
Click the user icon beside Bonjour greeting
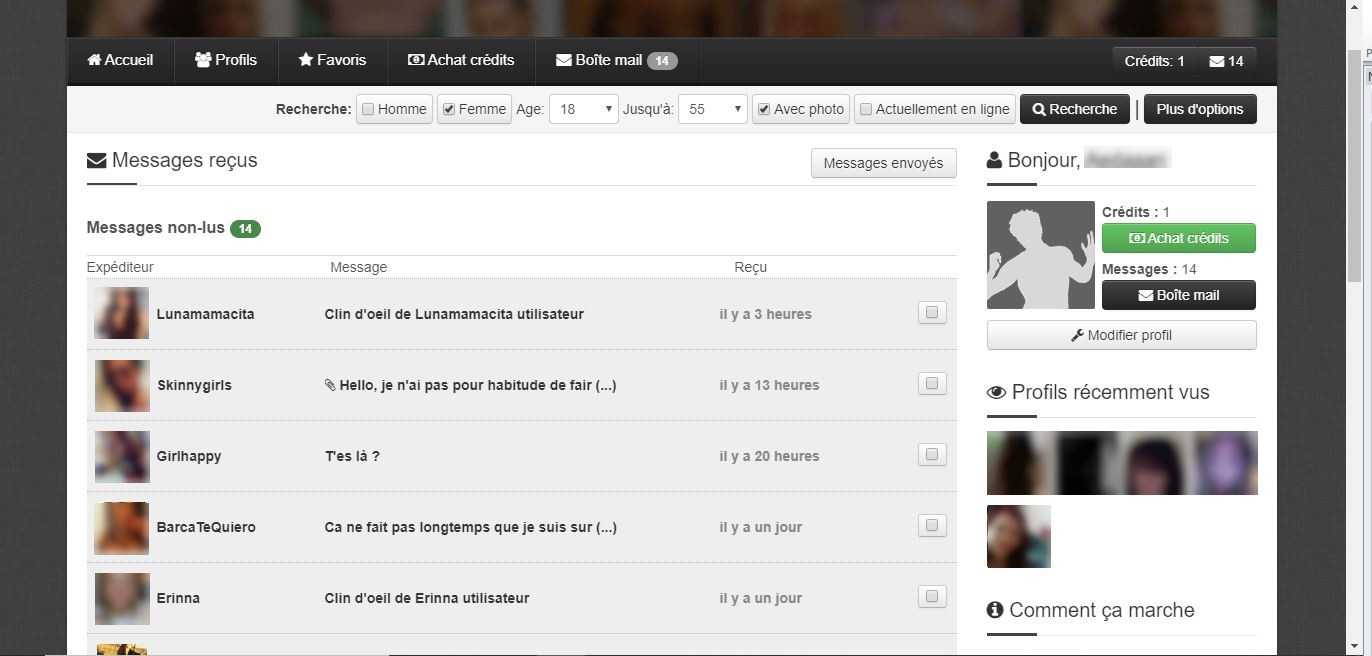(x=994, y=160)
